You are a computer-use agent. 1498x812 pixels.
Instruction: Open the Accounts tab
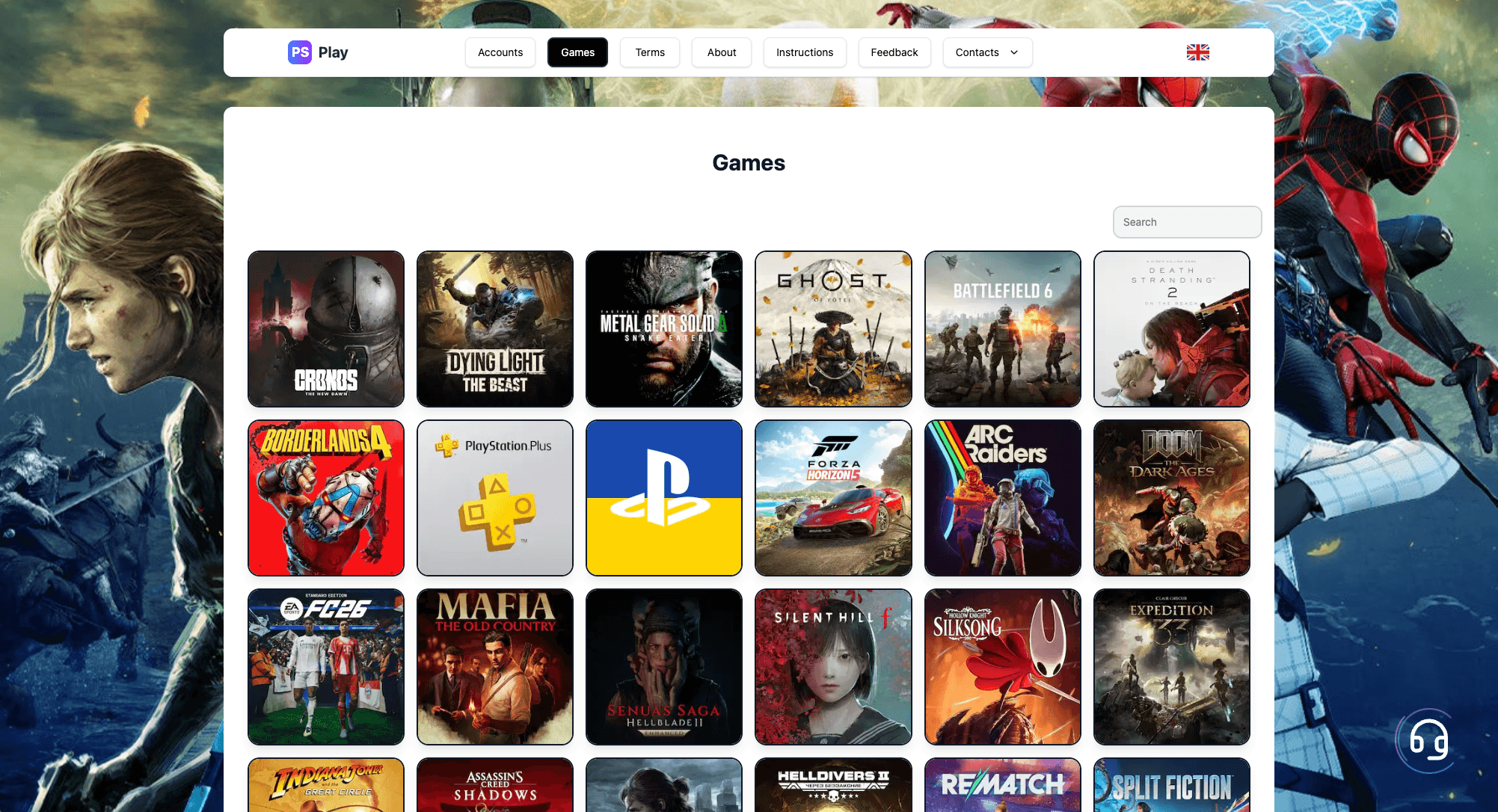click(x=500, y=52)
